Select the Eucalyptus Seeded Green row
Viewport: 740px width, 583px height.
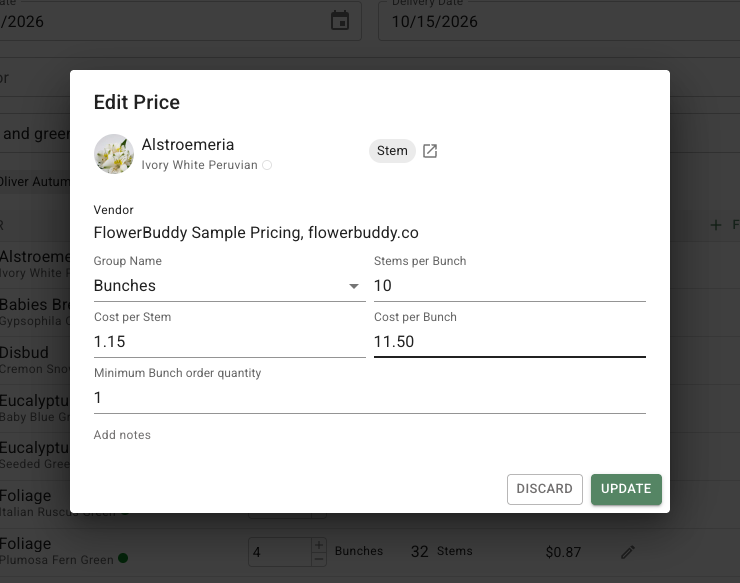coord(35,456)
